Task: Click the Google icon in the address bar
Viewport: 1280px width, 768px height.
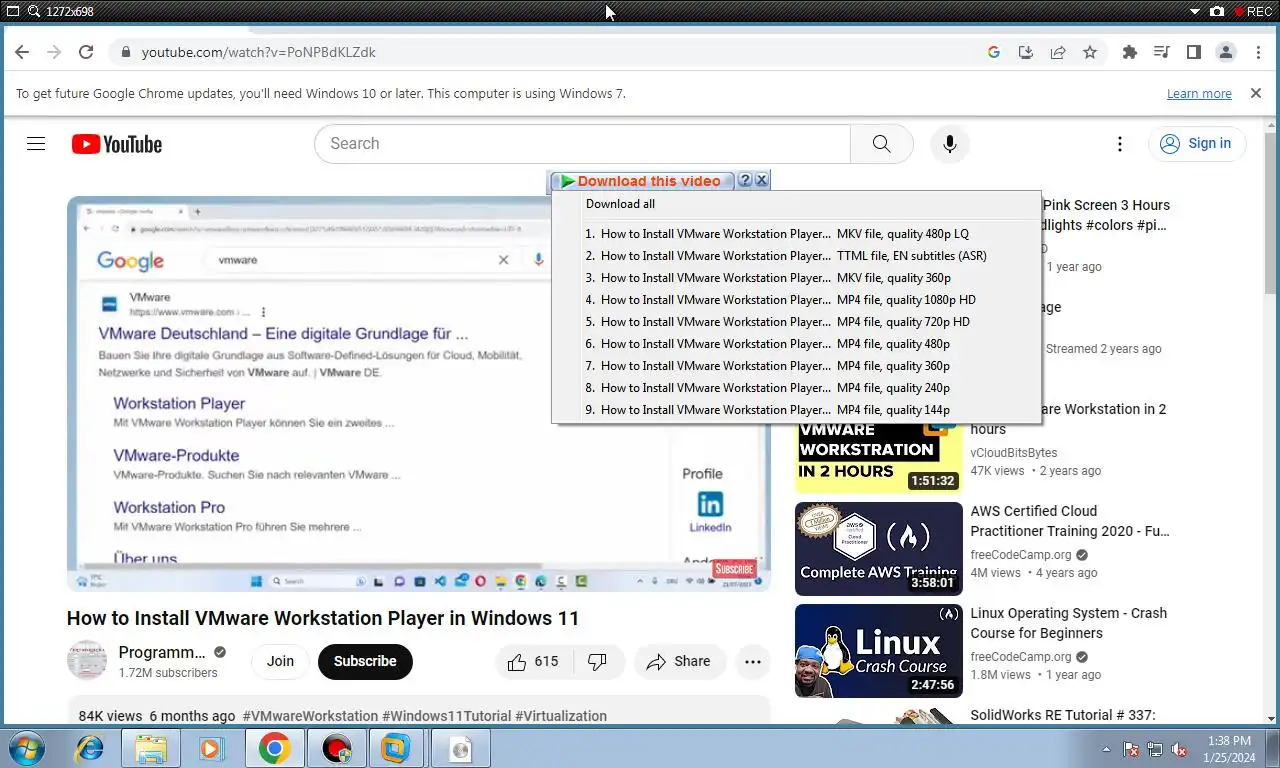Action: point(994,52)
